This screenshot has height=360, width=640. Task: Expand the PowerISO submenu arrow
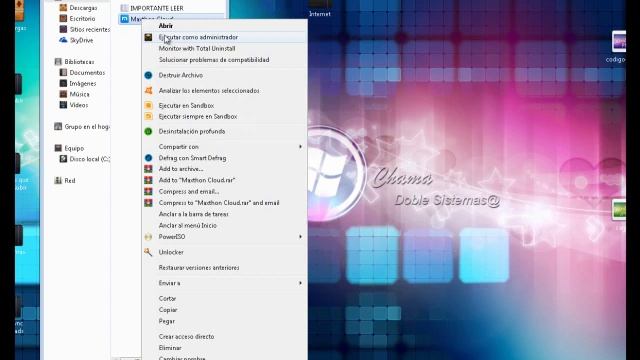coord(300,237)
